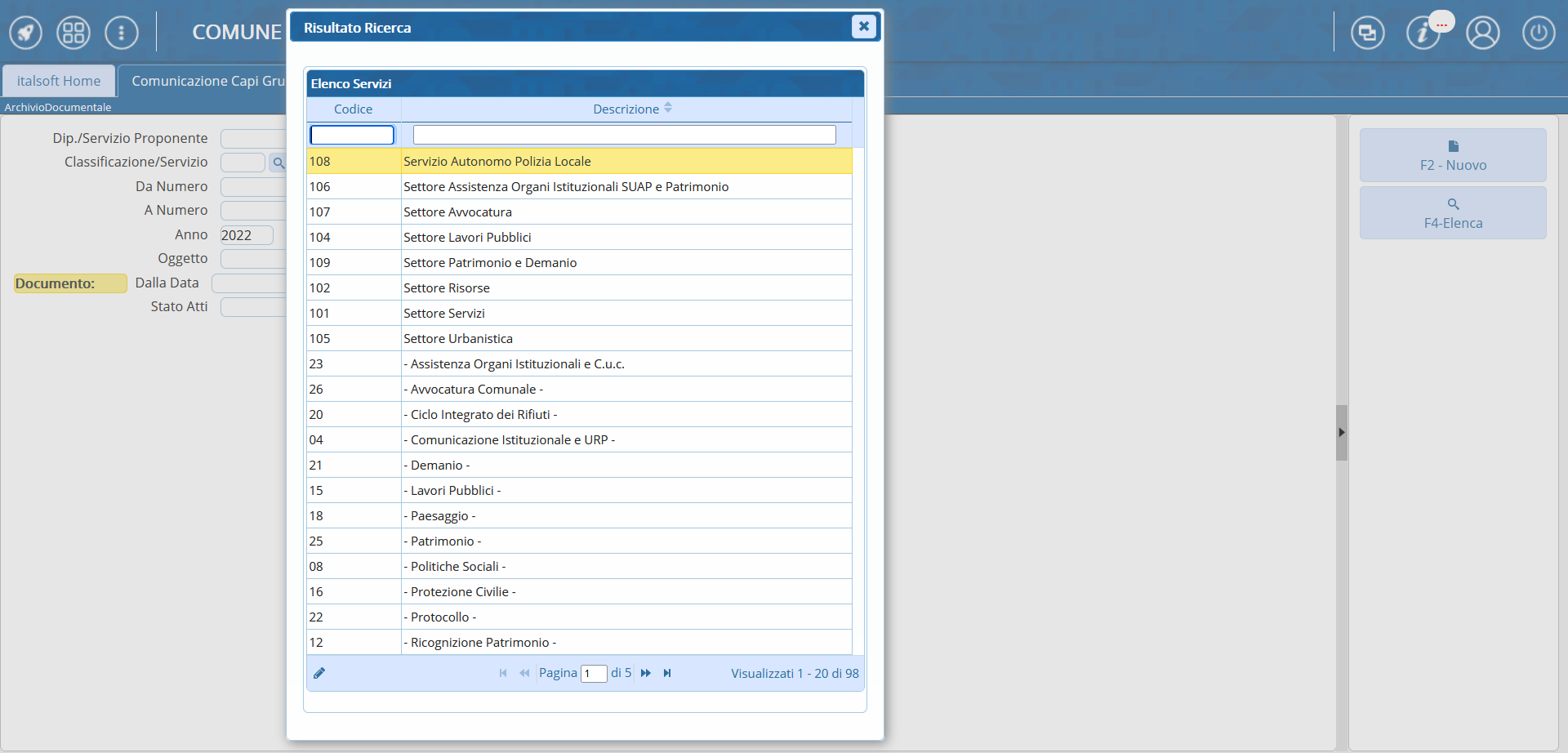This screenshot has width=1568, height=753.
Task: Click magnifier next to Classificazione/Servizio field
Action: pos(278,163)
